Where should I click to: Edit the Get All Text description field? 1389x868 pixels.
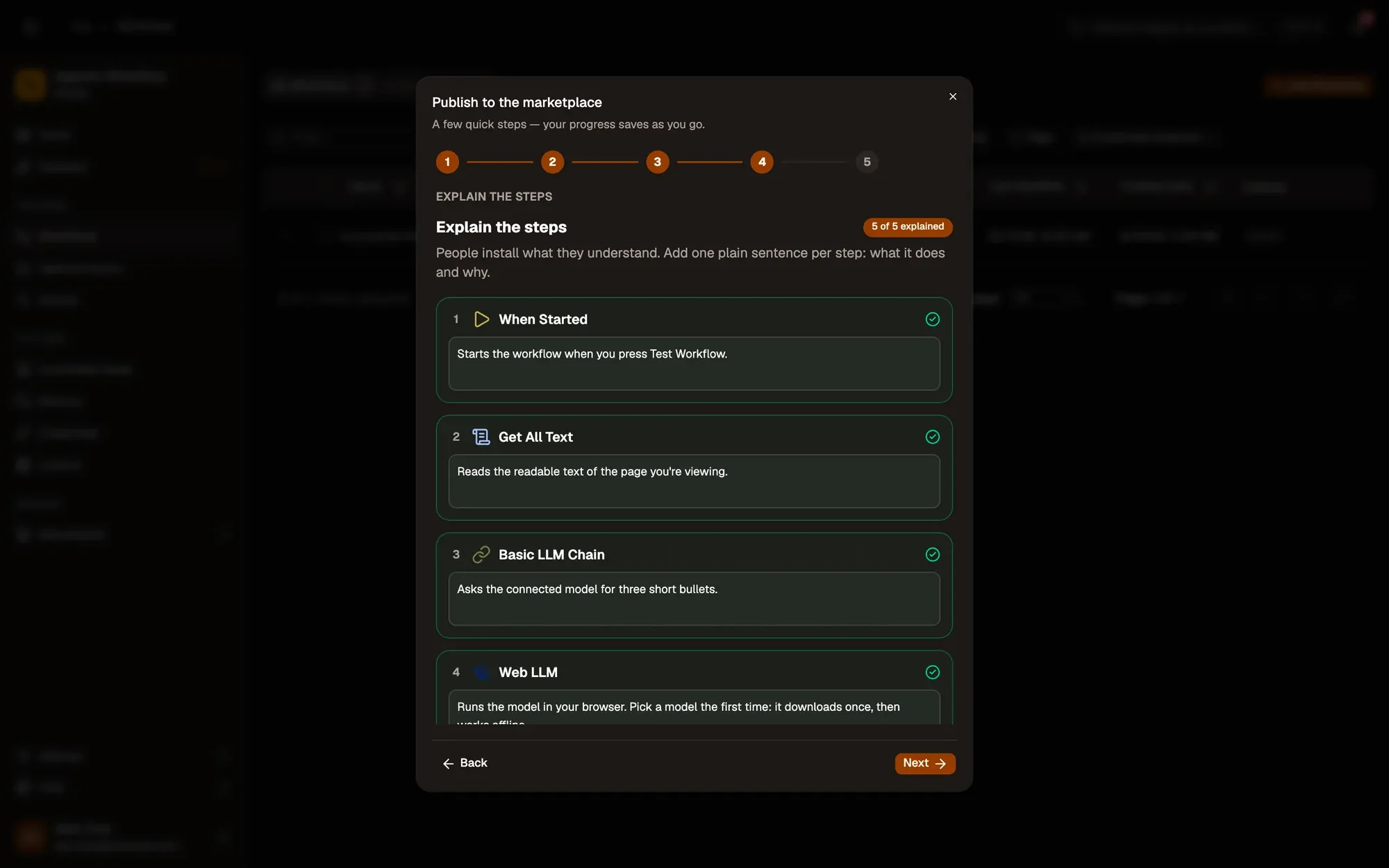(x=694, y=481)
